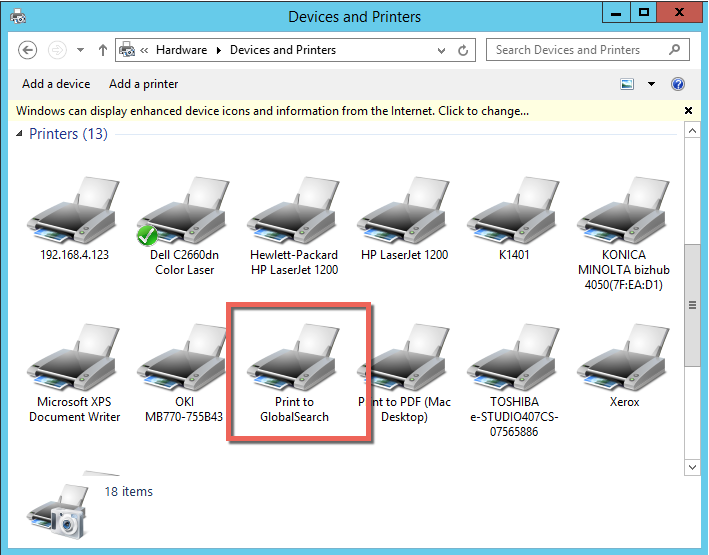Click the TOSHIBA e-STUDIO407CS printer icon

[514, 361]
